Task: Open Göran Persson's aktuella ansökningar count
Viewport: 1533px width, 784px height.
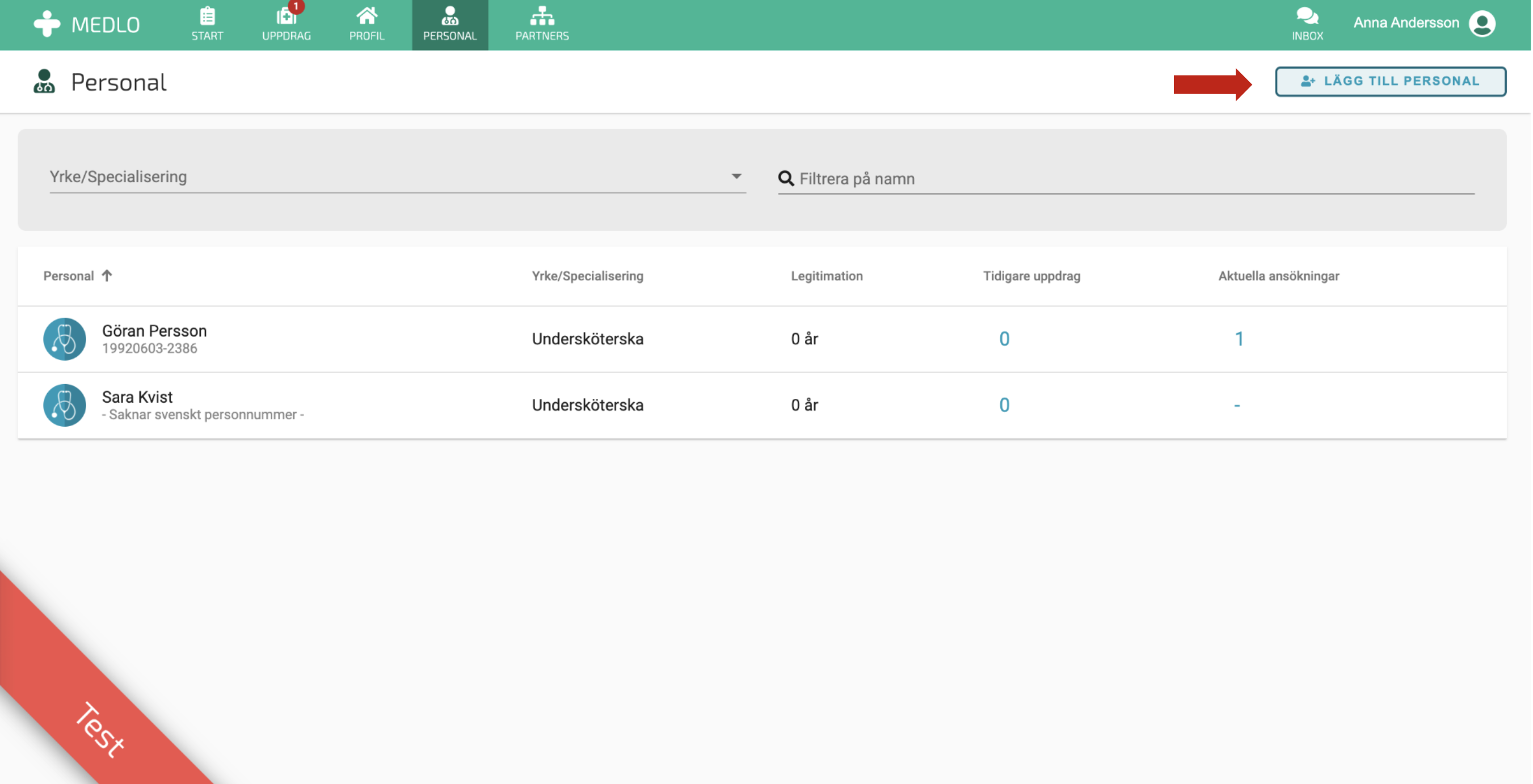Action: point(1239,339)
